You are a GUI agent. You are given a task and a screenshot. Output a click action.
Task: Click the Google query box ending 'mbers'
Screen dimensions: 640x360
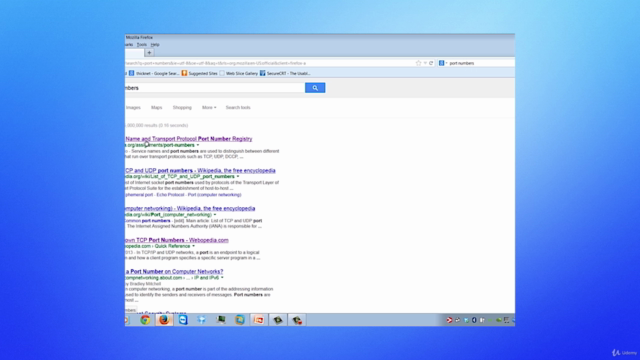[x=215, y=88]
